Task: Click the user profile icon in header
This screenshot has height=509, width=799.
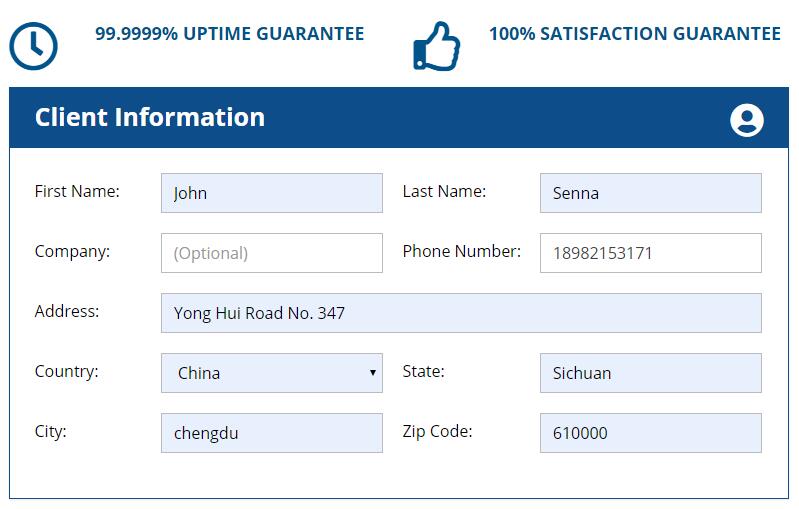Action: coord(747,120)
